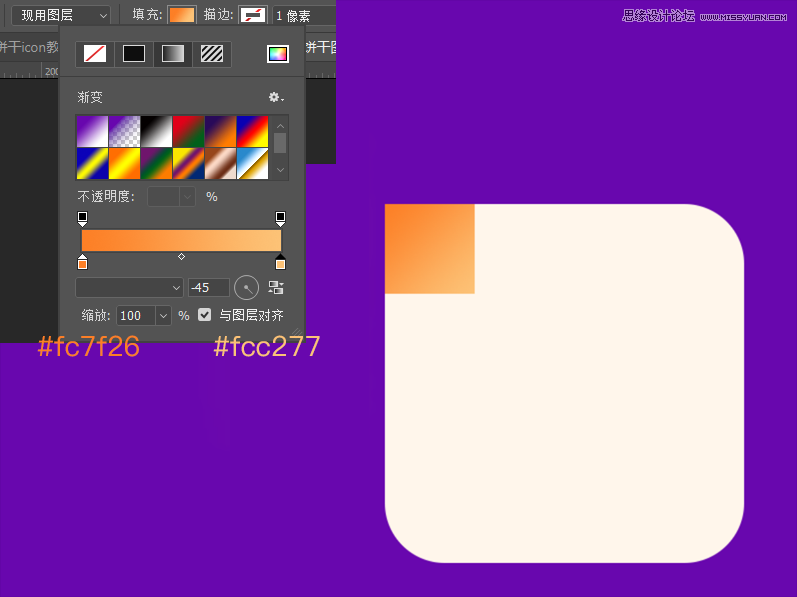Viewport: 797px width, 597px height.
Task: Click the gradient midpoint diamond
Action: pyautogui.click(x=181, y=257)
